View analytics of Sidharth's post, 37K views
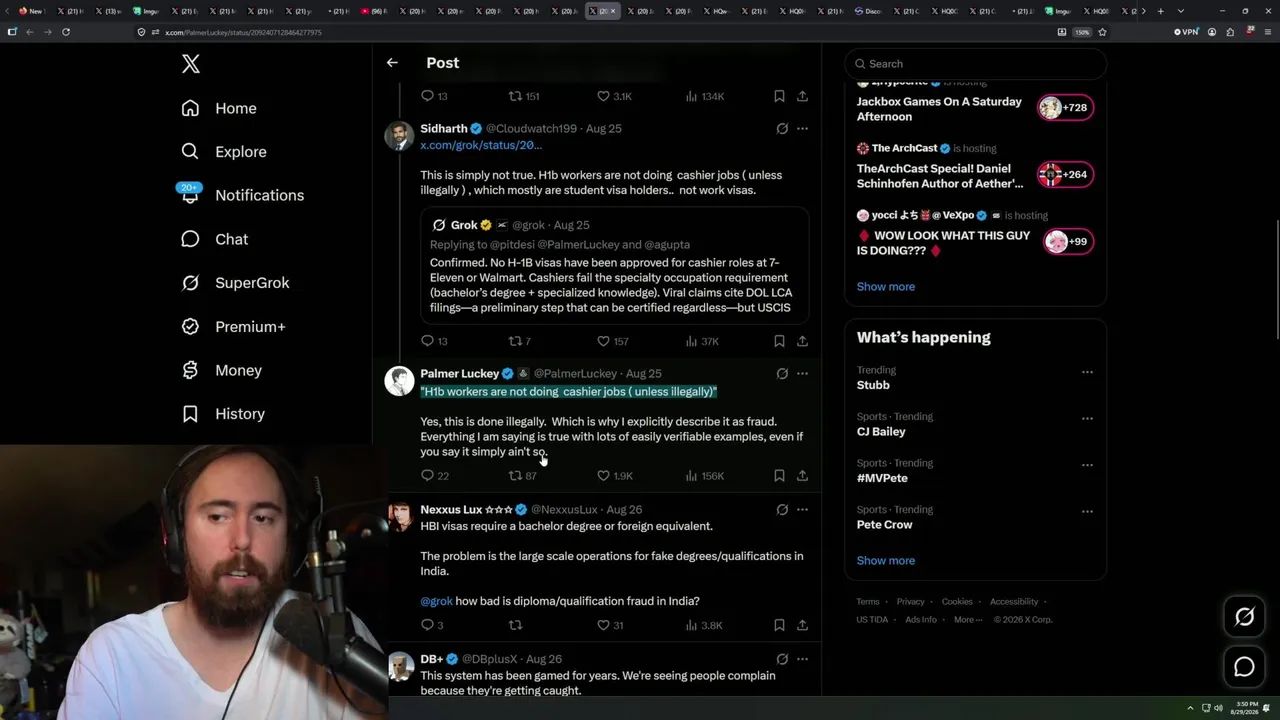This screenshot has height=720, width=1280. [702, 341]
